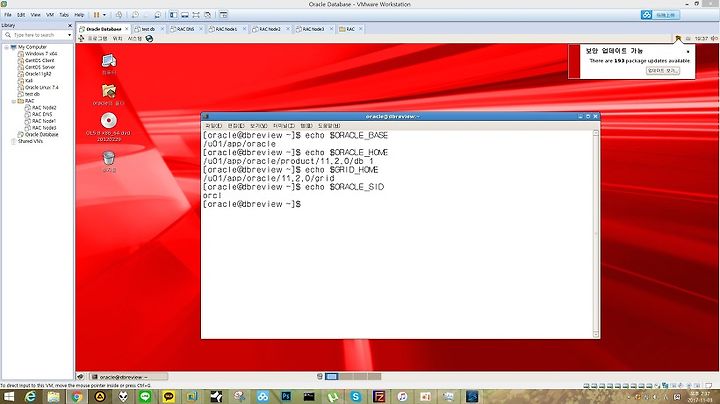Screen dimensions: 720x404
Task: Click the web browser launcher in GNOME panel
Action: [x=149, y=39]
